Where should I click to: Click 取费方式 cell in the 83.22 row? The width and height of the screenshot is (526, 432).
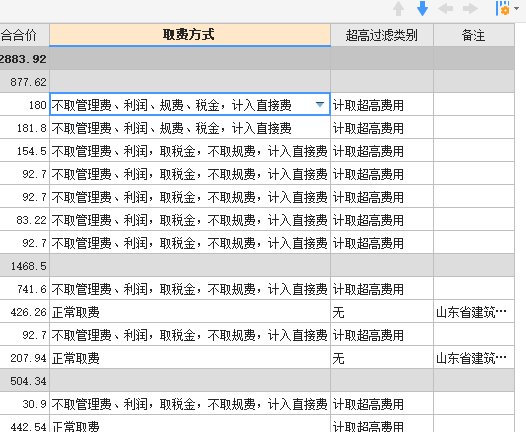tap(190, 220)
